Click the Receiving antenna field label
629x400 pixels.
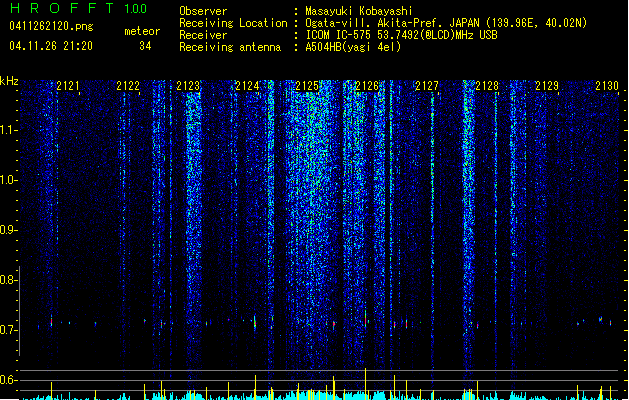[230, 47]
